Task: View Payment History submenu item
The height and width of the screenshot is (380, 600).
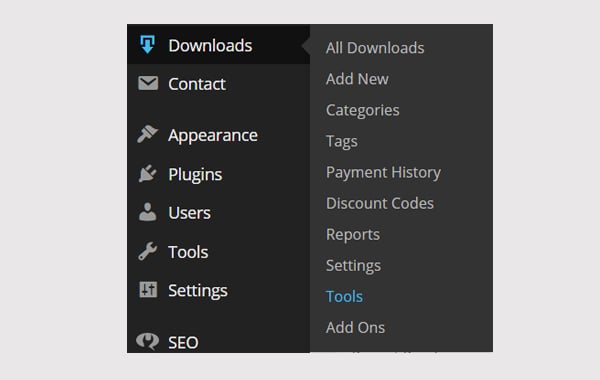Action: (x=383, y=173)
